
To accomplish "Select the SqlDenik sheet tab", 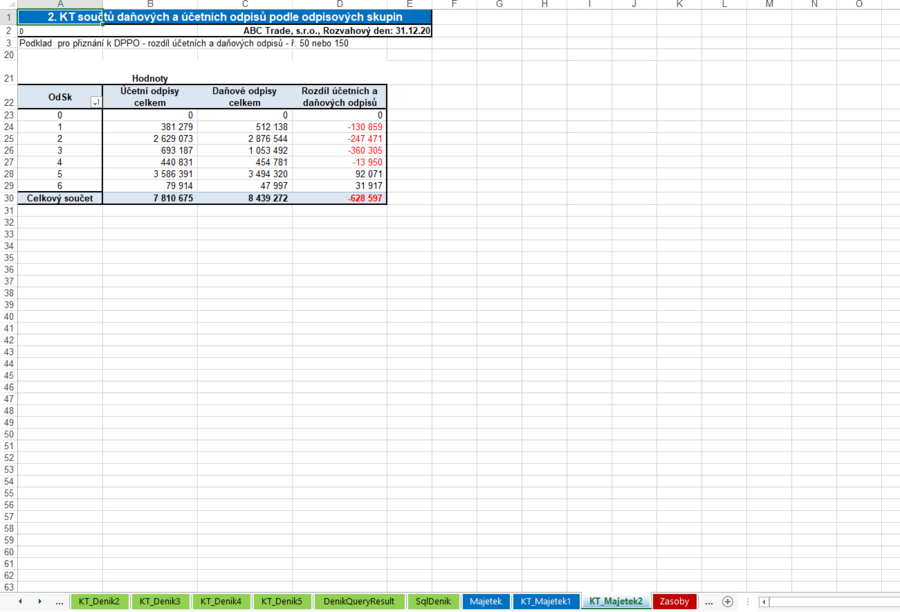I will point(433,601).
